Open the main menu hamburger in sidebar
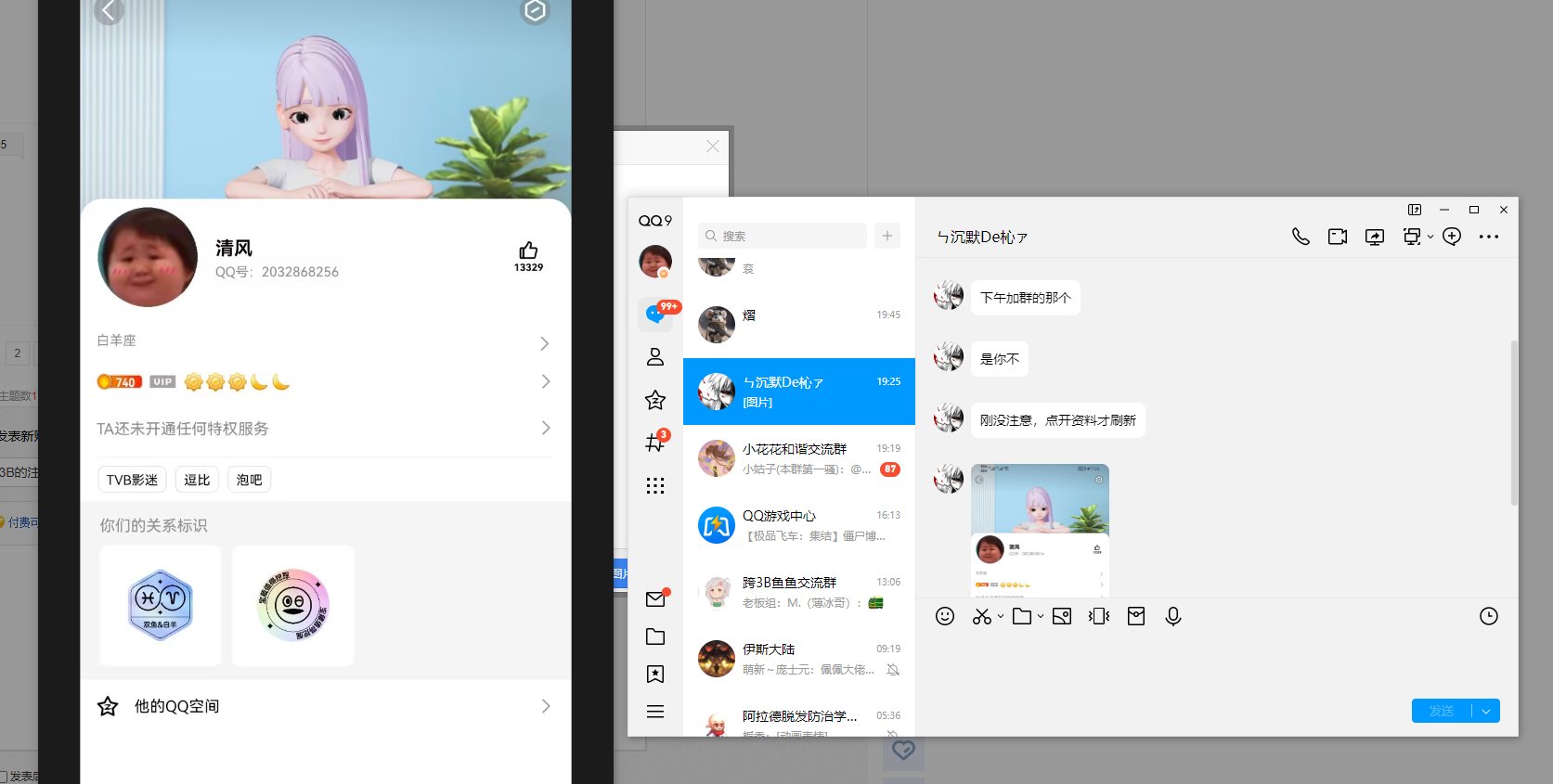Image resolution: width=1553 pixels, height=784 pixels. pos(655,712)
